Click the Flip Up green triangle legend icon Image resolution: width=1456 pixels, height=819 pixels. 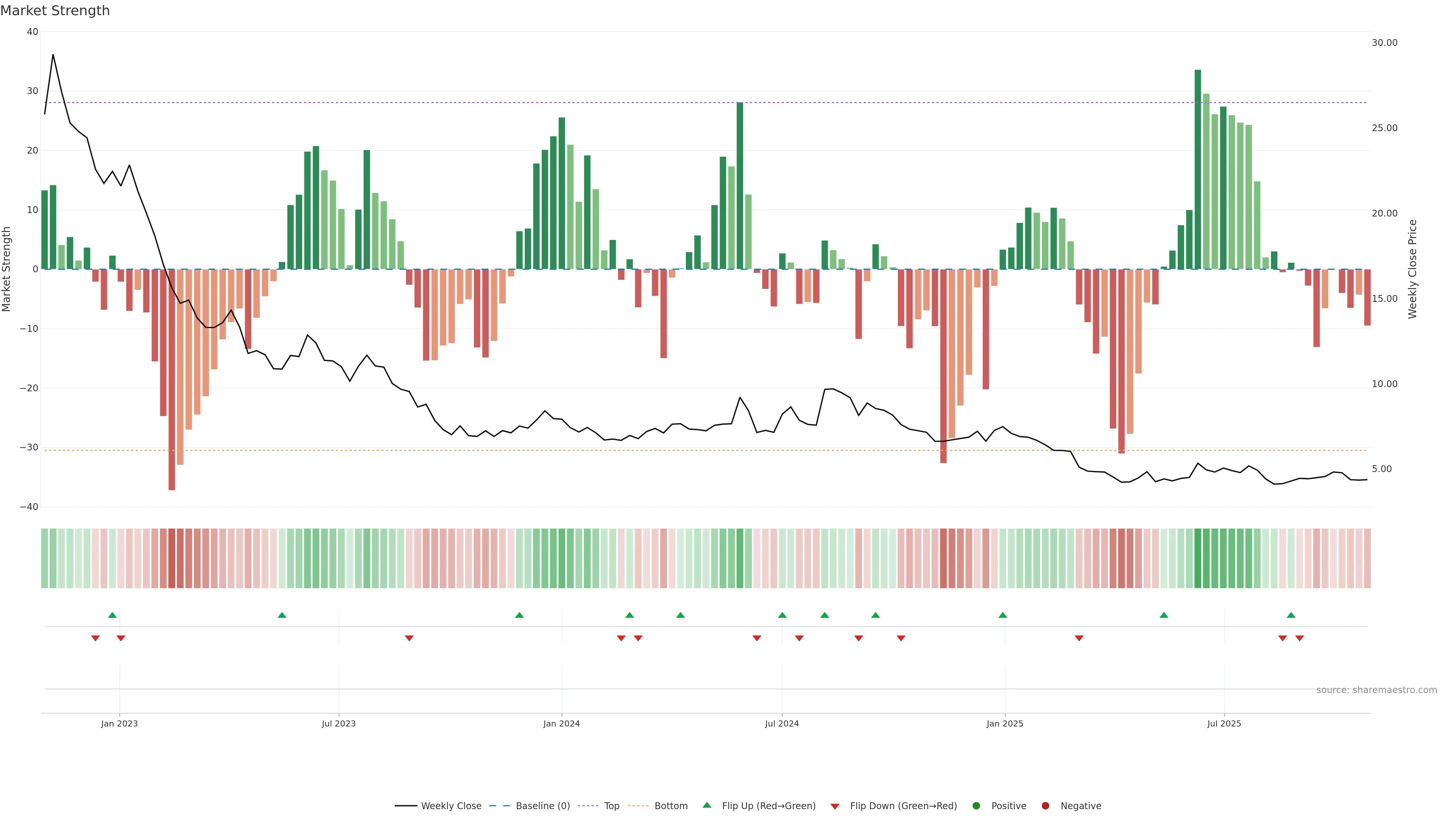point(706,805)
